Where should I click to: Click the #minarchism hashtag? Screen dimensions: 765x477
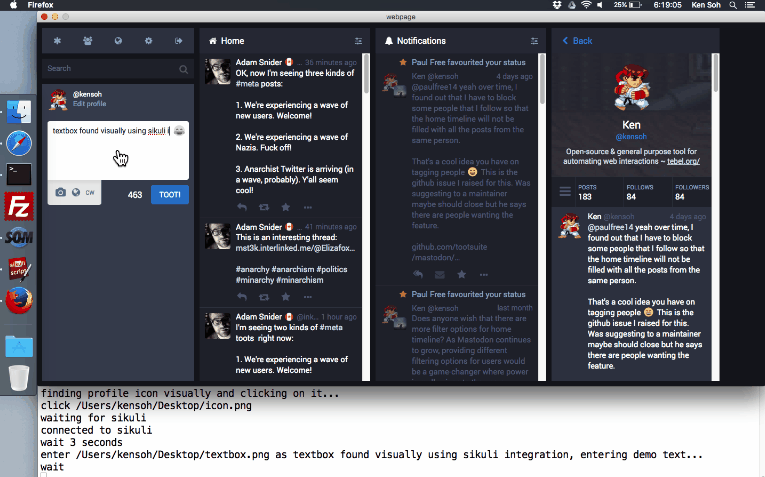tap(300, 280)
